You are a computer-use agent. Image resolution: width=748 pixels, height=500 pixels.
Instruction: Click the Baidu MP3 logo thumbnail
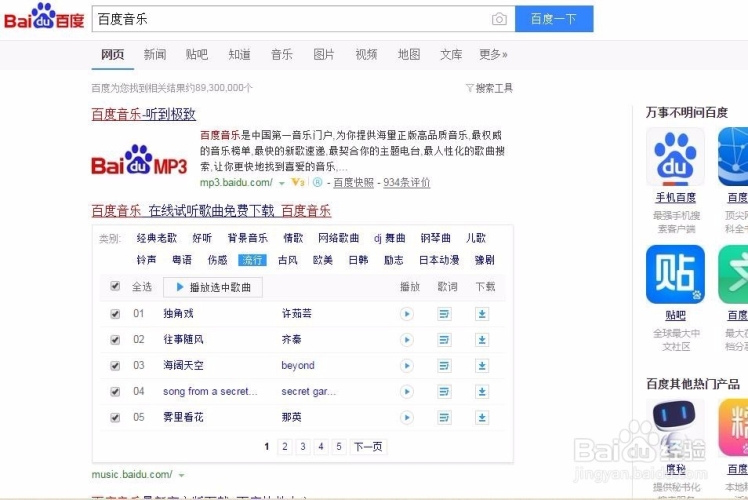139,160
